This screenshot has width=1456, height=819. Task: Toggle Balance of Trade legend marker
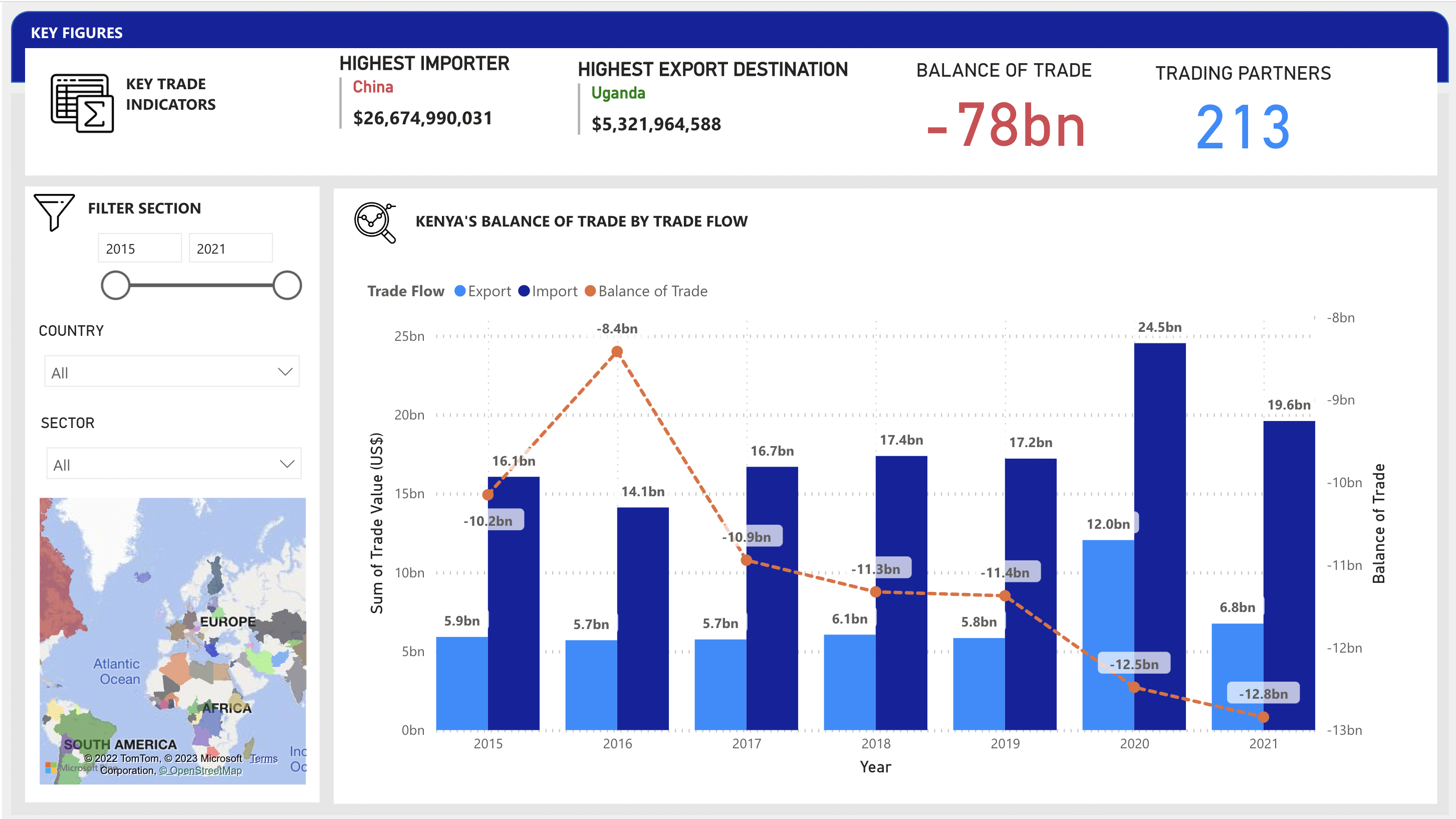click(590, 291)
